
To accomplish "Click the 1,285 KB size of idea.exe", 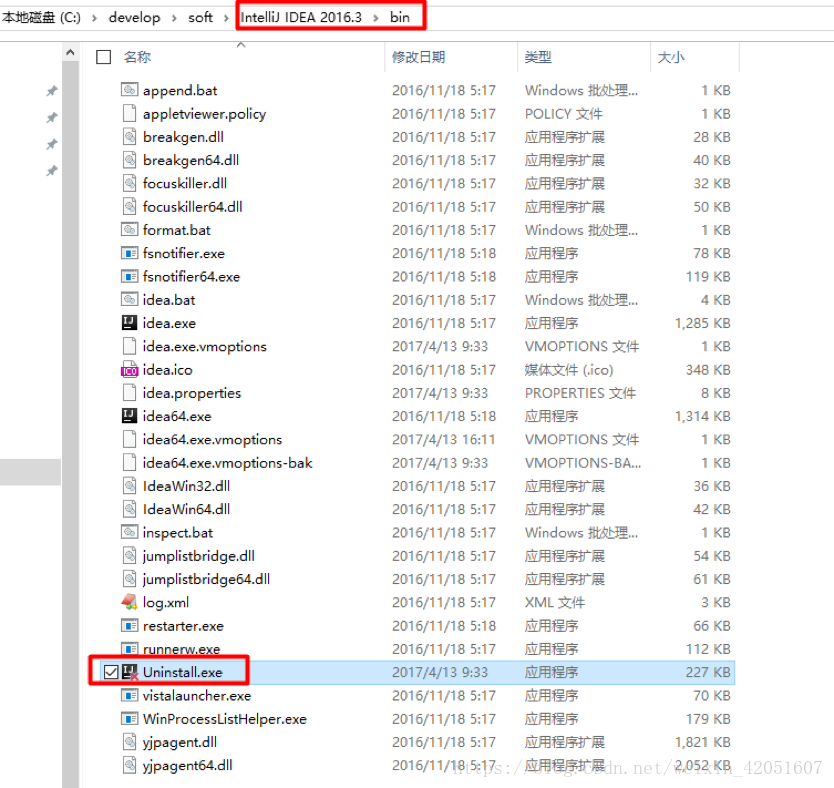I will 702,323.
